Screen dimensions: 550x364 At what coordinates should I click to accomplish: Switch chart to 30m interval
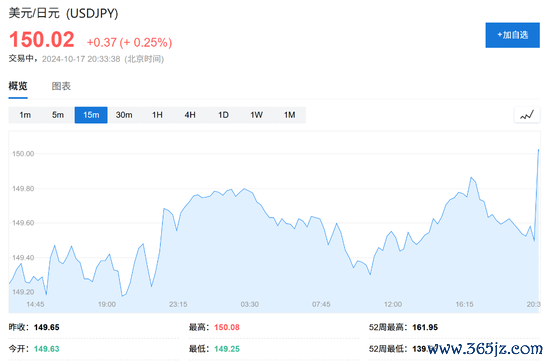124,115
